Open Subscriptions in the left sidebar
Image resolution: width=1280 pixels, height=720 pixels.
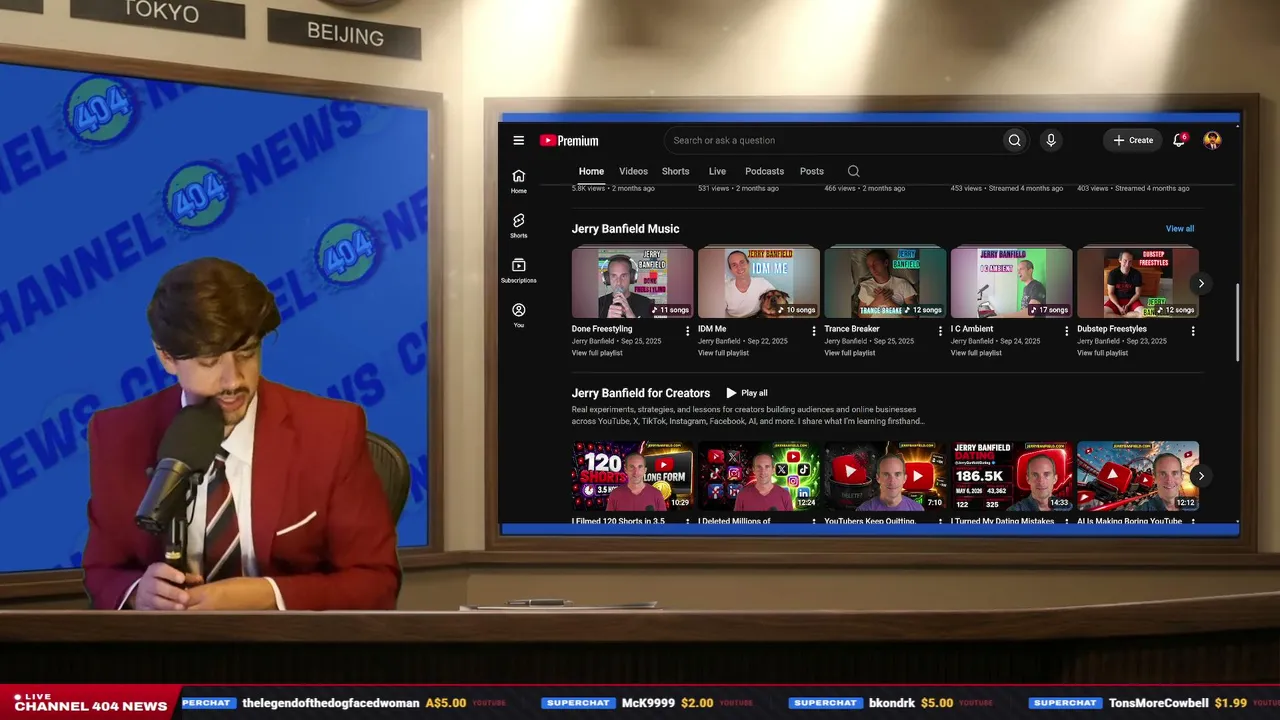518,270
